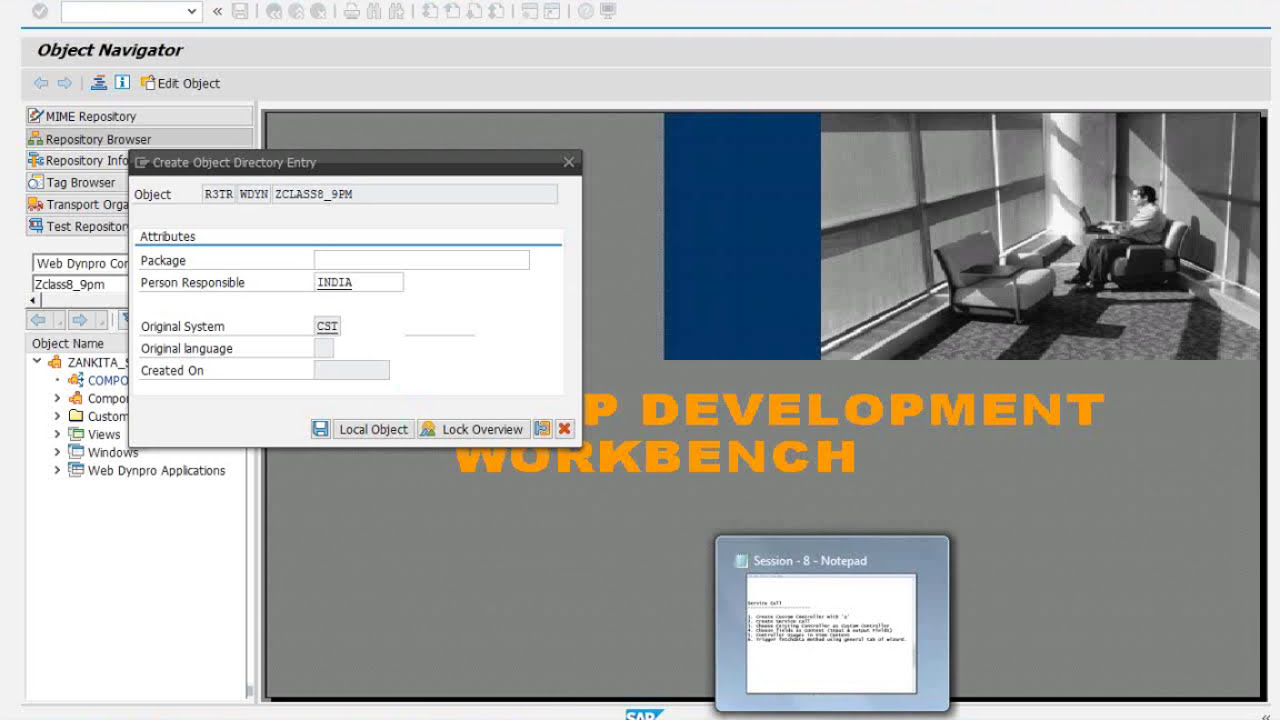This screenshot has width=1280, height=720.
Task: Click the Next Page icon
Action: pyautogui.click(x=475, y=11)
